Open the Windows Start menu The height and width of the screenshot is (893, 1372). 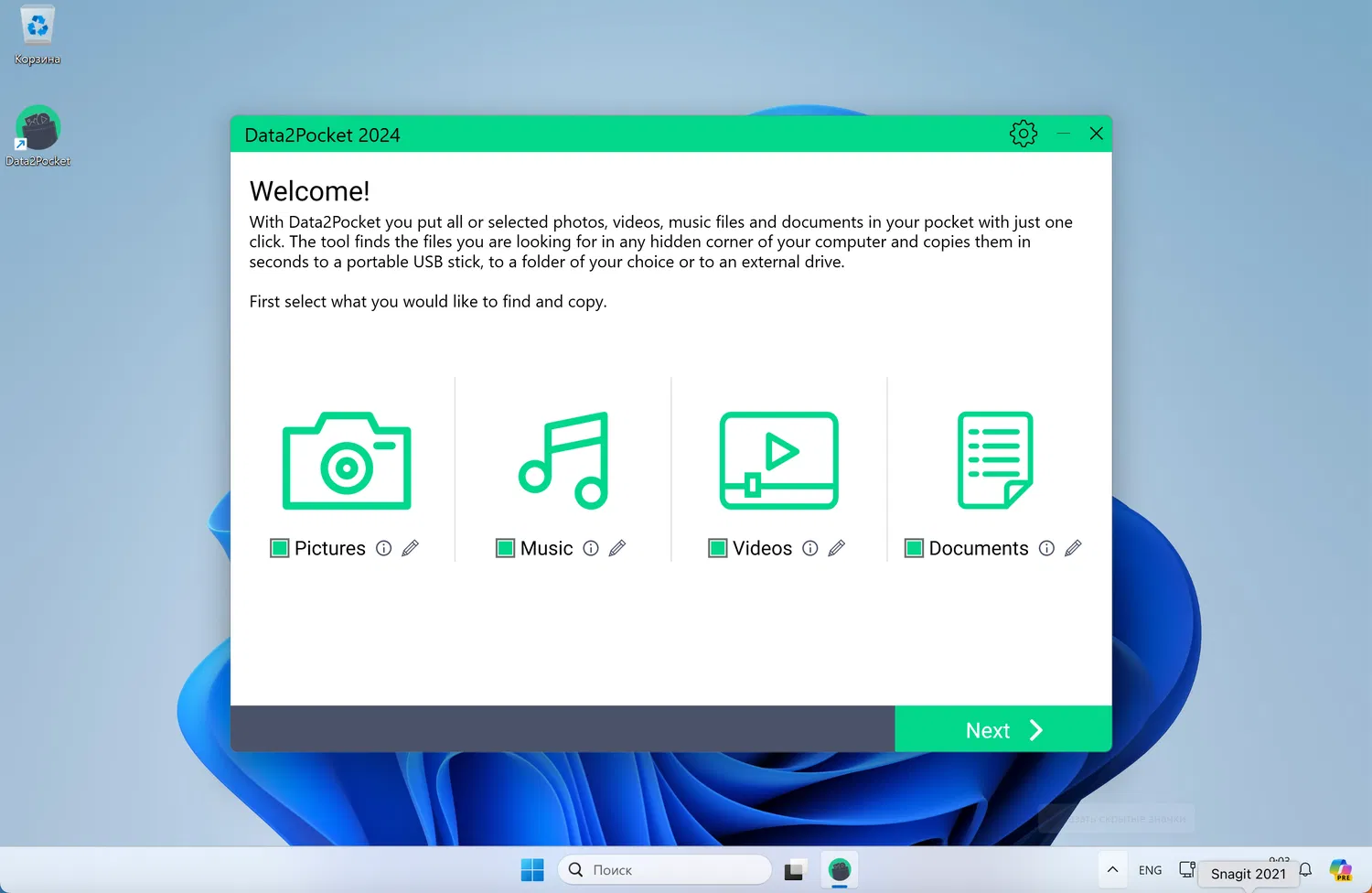[x=532, y=870]
